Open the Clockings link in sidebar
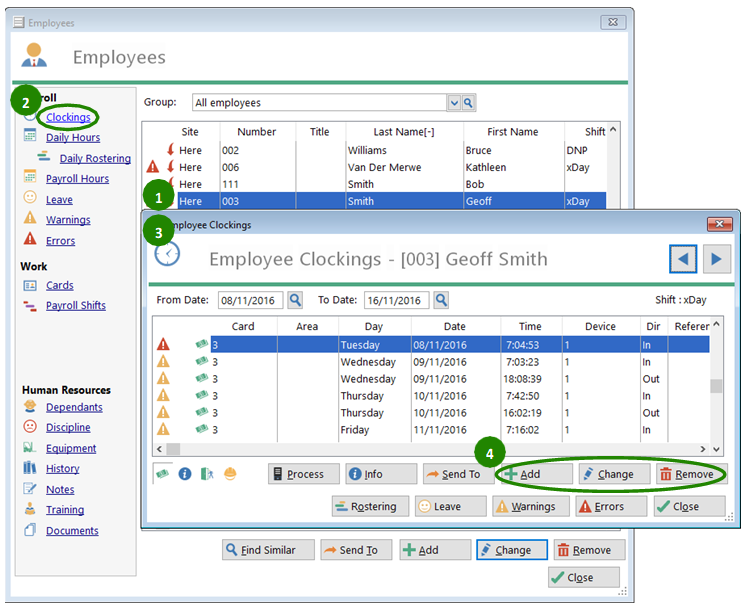 click(x=67, y=118)
